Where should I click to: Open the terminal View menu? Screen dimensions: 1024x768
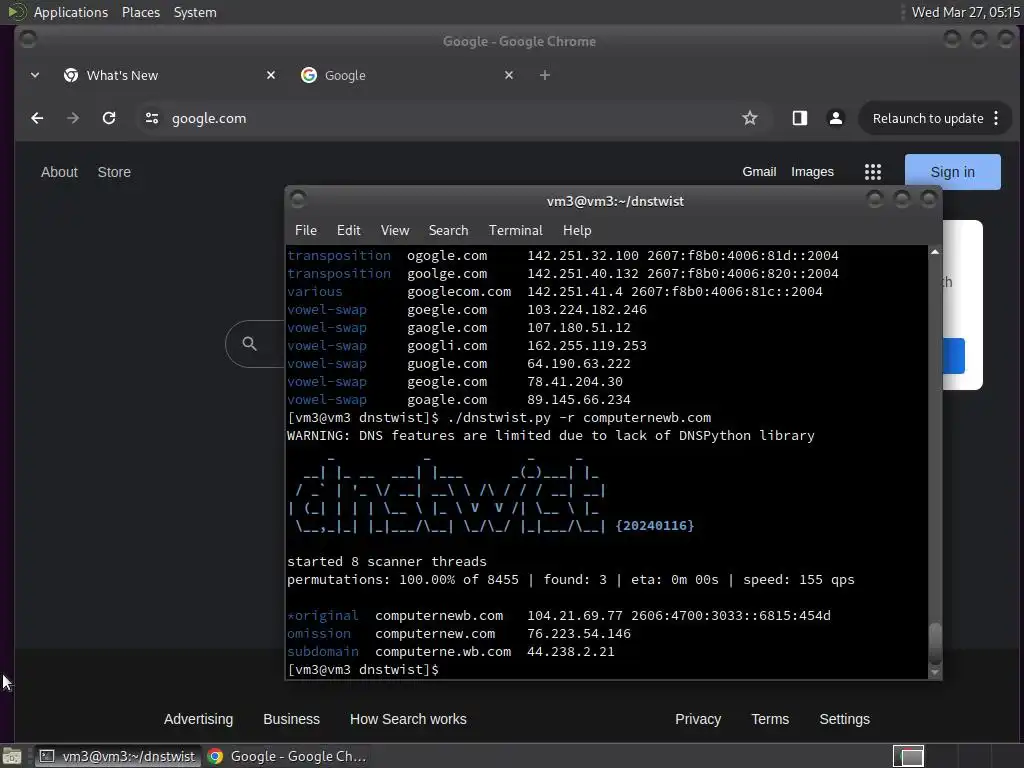(395, 231)
